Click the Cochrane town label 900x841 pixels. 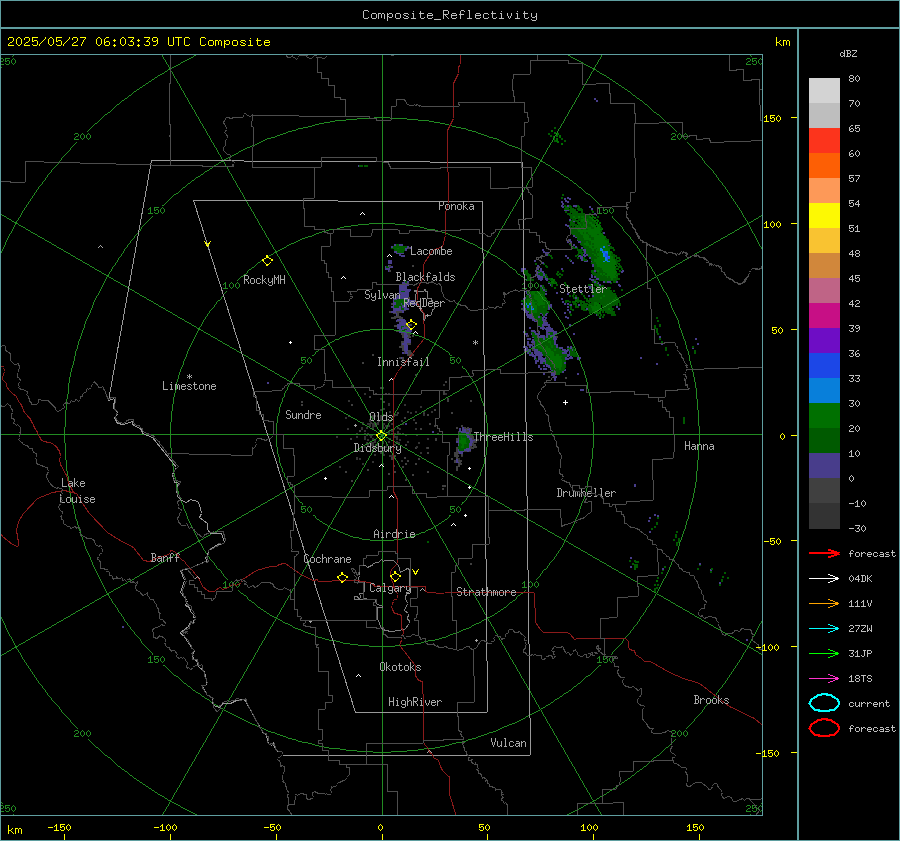point(327,559)
